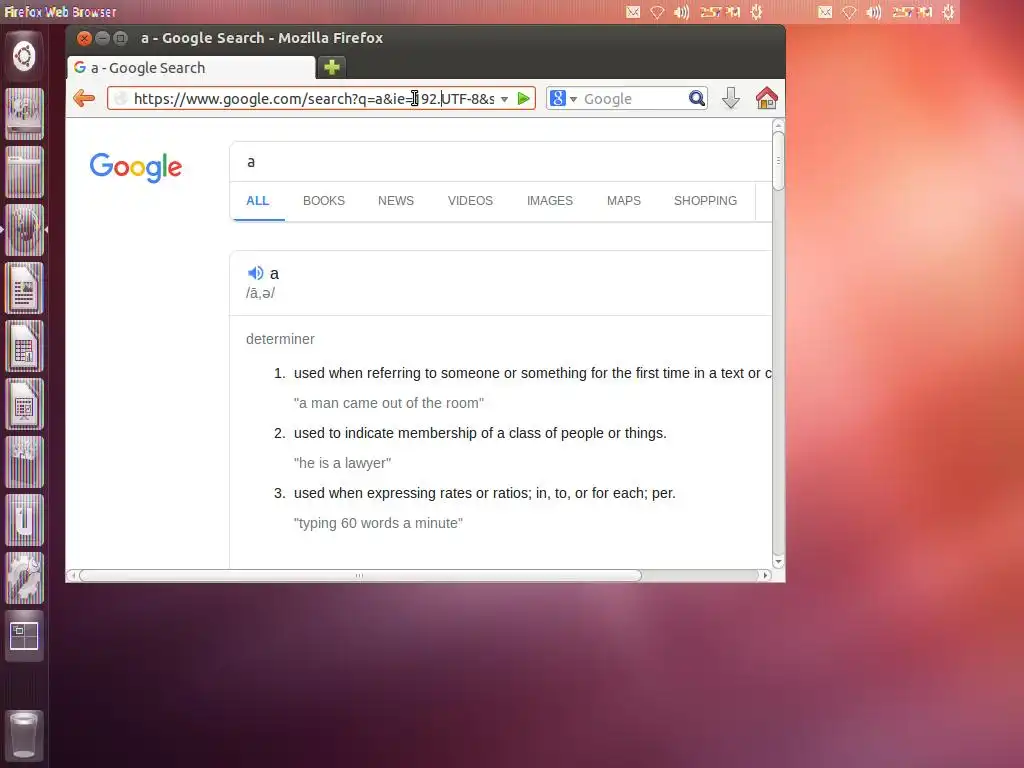The image size is (1024, 768).
Task: Switch to the MAPS results tab
Action: (624, 200)
